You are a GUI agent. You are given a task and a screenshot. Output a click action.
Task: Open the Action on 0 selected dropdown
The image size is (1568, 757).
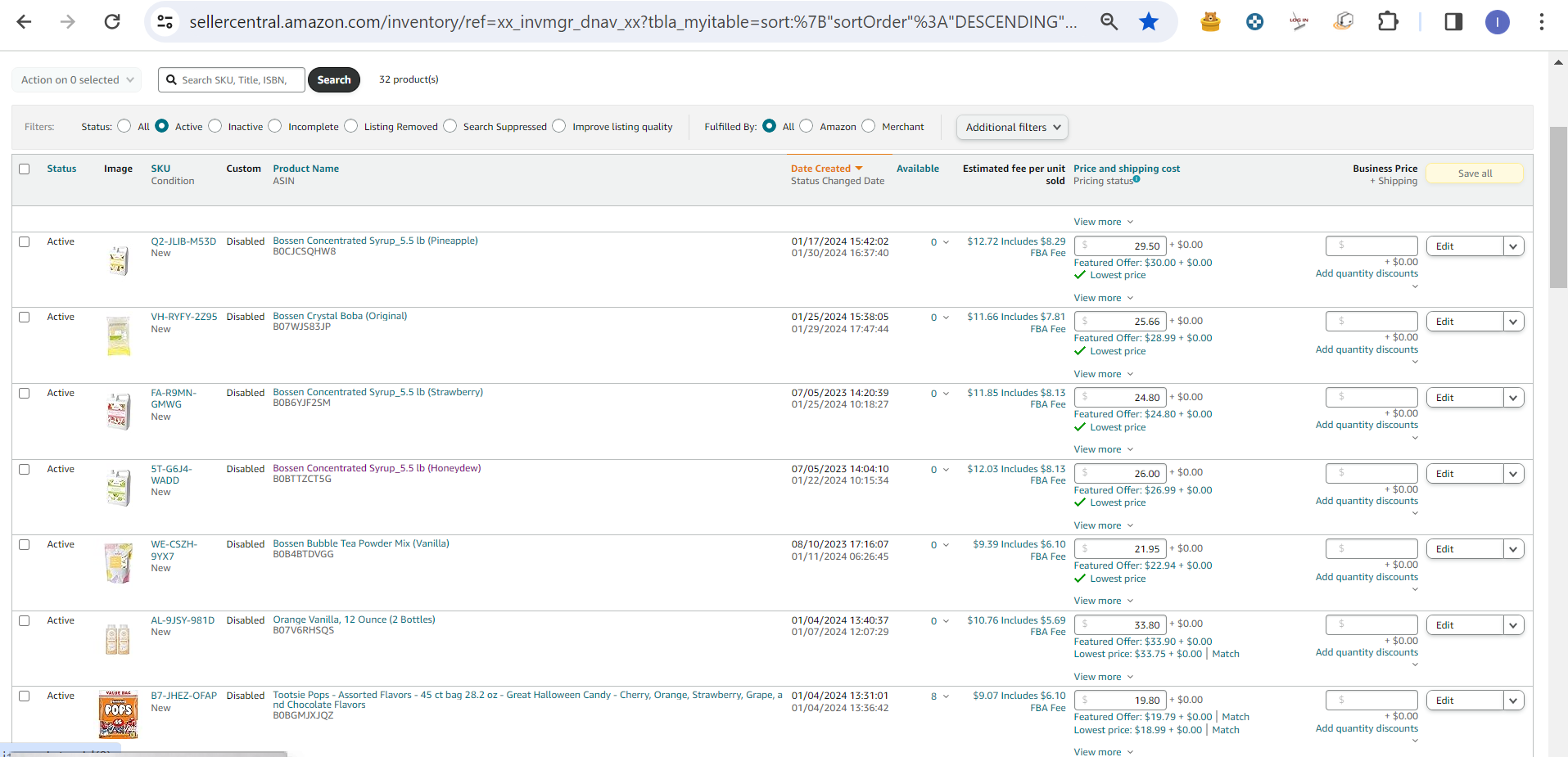pyautogui.click(x=77, y=79)
